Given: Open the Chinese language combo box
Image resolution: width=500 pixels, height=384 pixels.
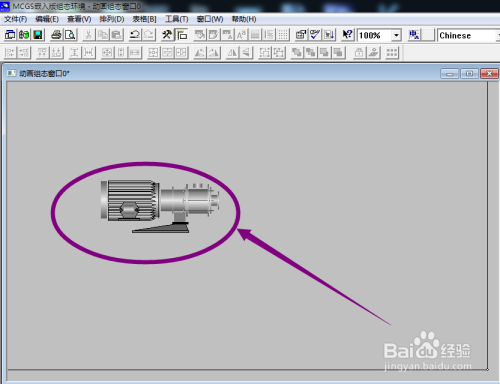Looking at the screenshot, I should (468, 35).
